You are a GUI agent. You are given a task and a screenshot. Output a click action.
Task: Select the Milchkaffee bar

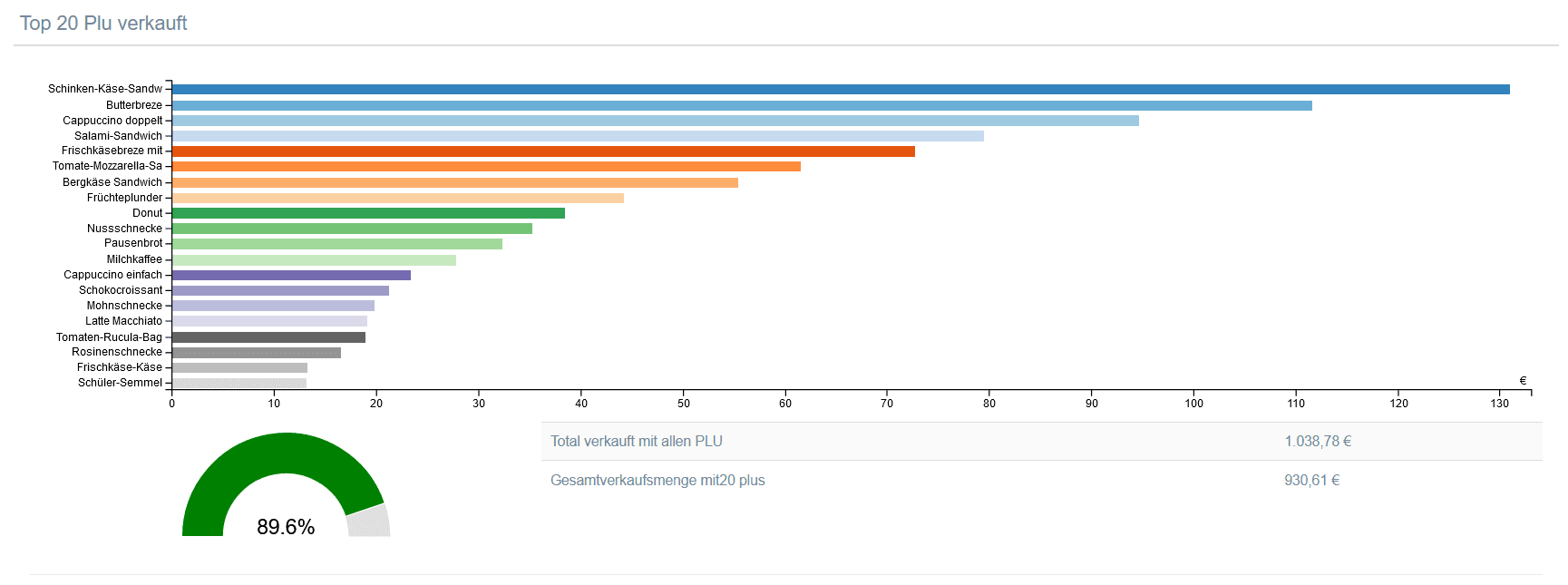tap(314, 260)
